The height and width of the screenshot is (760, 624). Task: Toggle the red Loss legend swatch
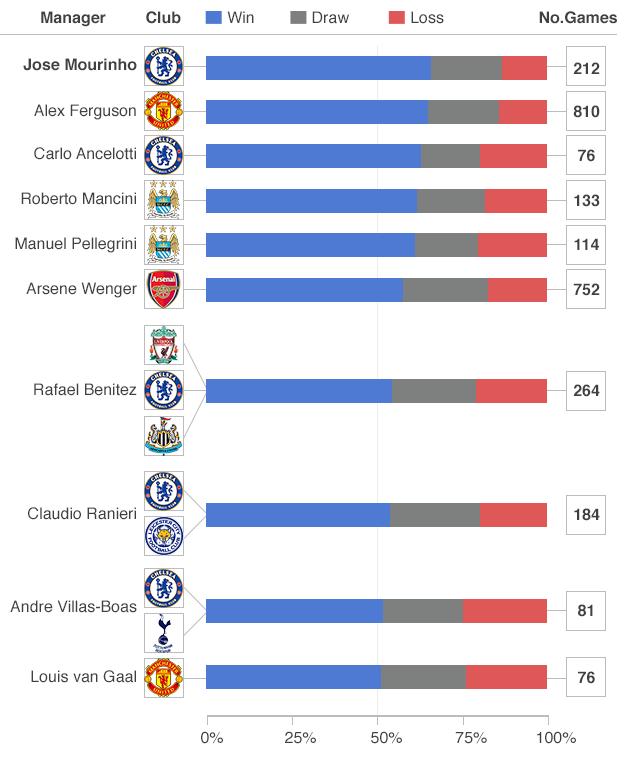coord(397,18)
